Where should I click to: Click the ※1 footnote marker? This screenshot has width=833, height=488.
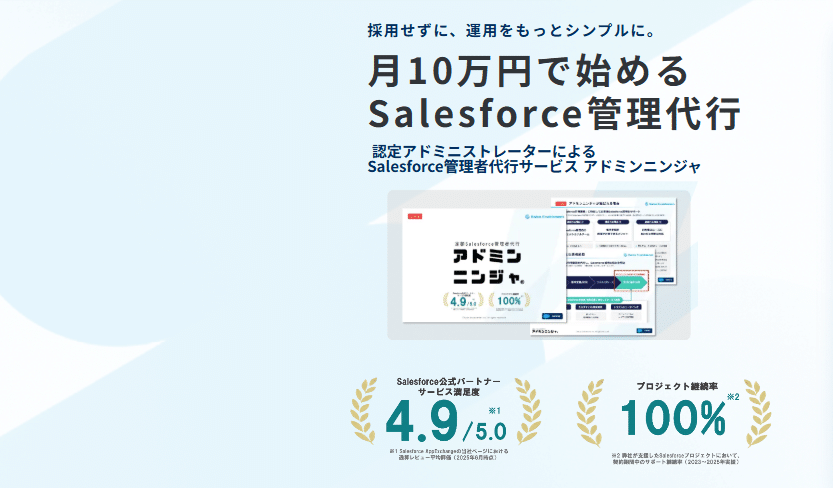tap(494, 411)
